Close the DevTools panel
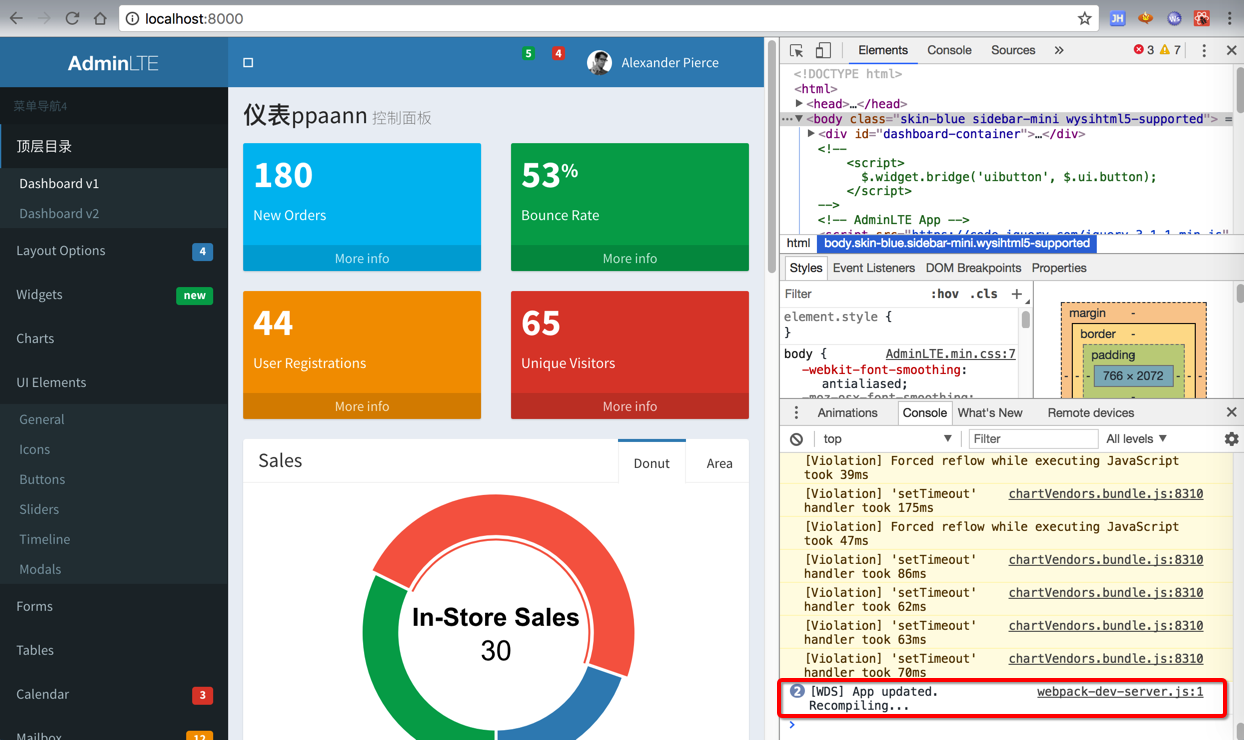The image size is (1244, 741). pyautogui.click(x=1231, y=50)
